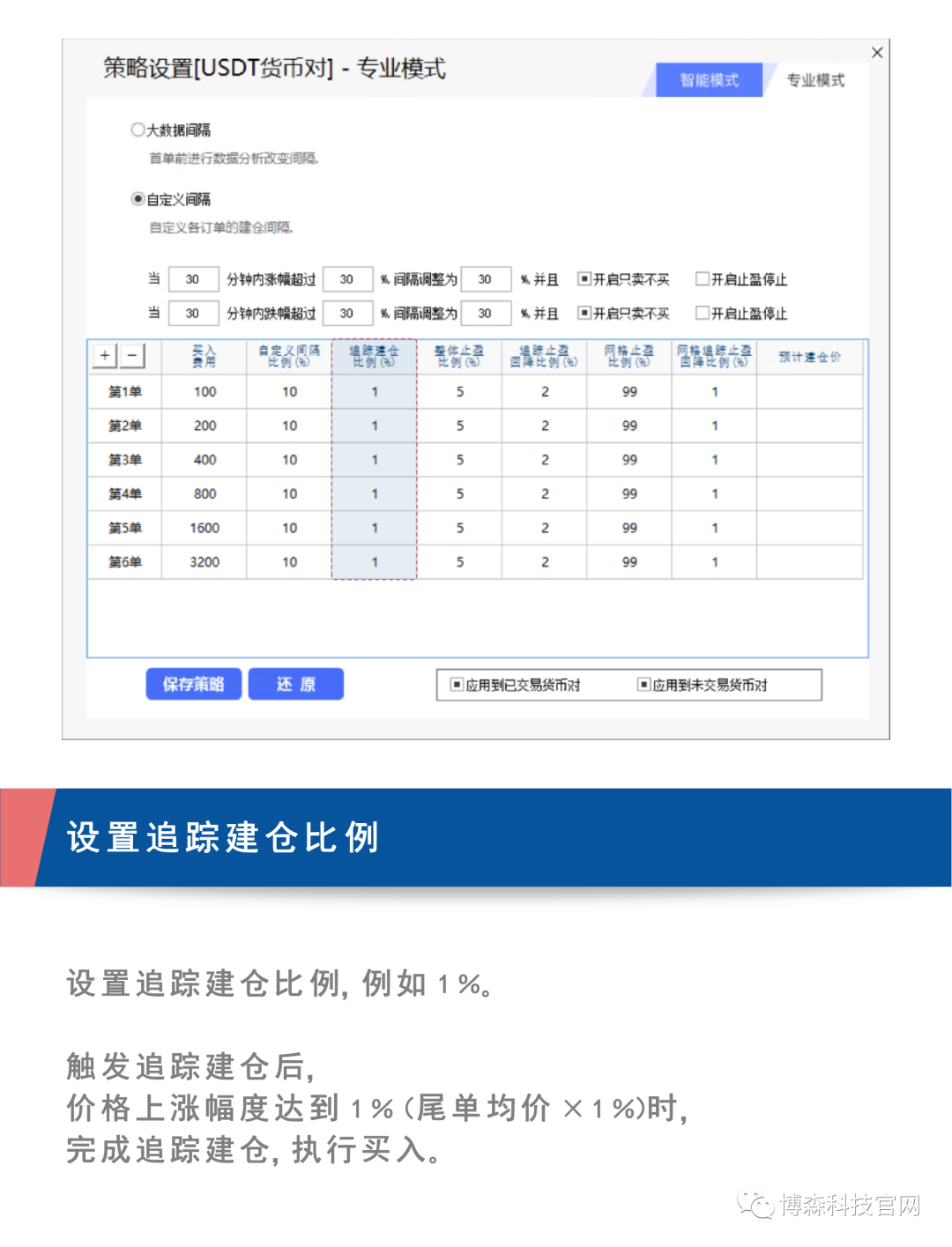Viewport: 952px width, 1247px height.
Task: Select the 第6单 买入费用 cell 3200
Action: [x=205, y=562]
